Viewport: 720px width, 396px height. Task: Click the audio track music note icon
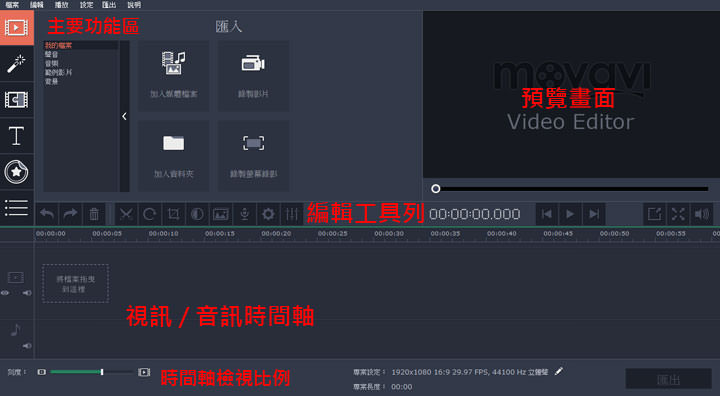16,330
